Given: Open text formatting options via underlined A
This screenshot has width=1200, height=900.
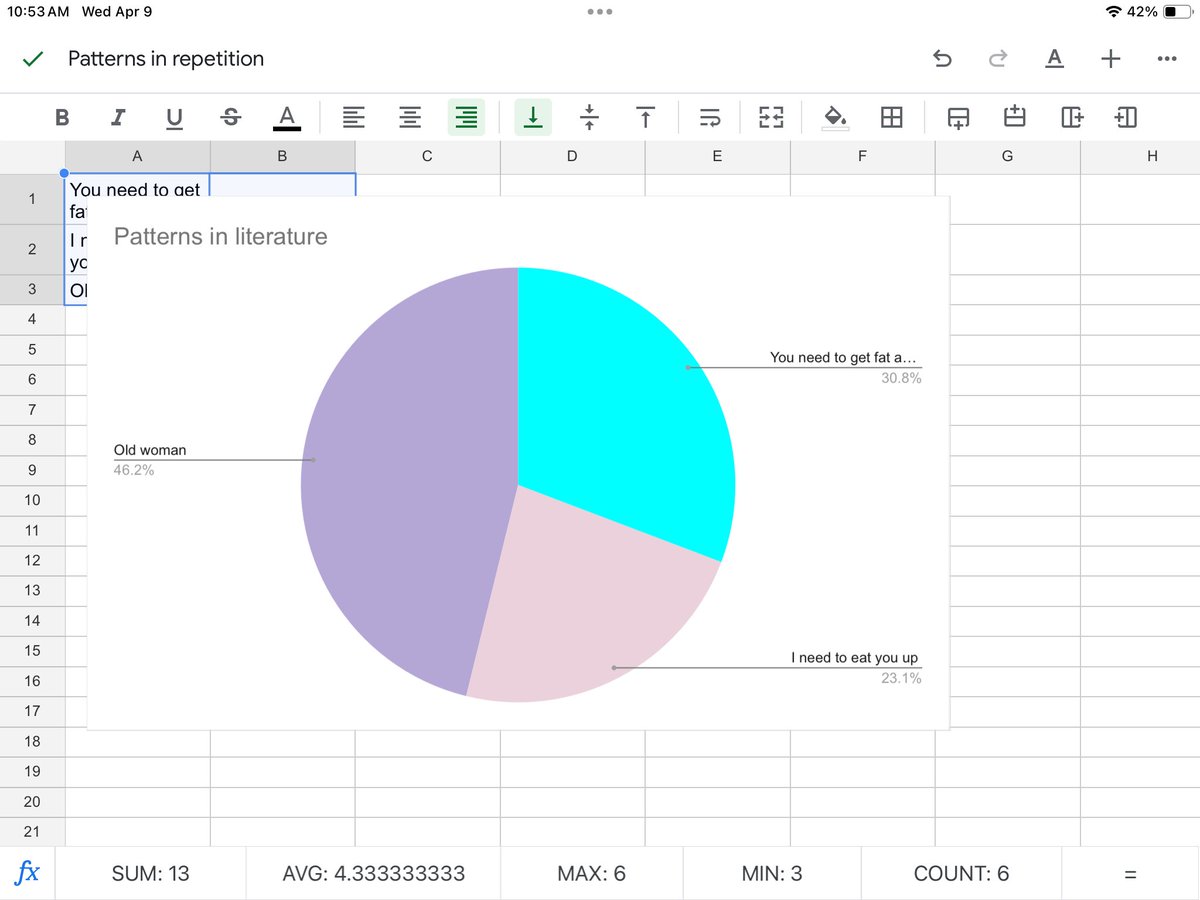Looking at the screenshot, I should [x=1054, y=59].
